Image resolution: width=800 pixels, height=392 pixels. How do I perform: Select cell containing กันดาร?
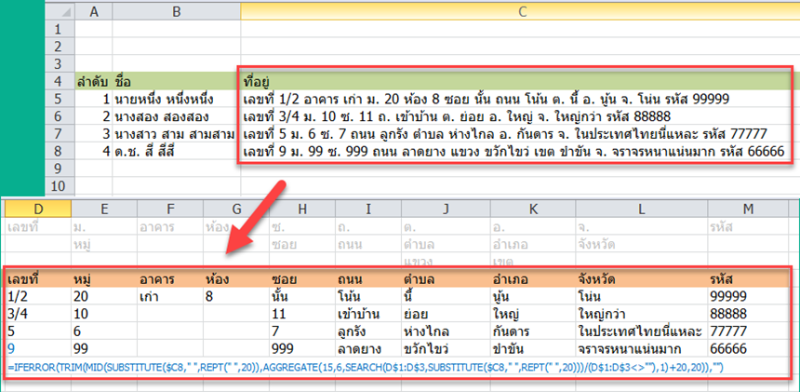click(x=532, y=331)
